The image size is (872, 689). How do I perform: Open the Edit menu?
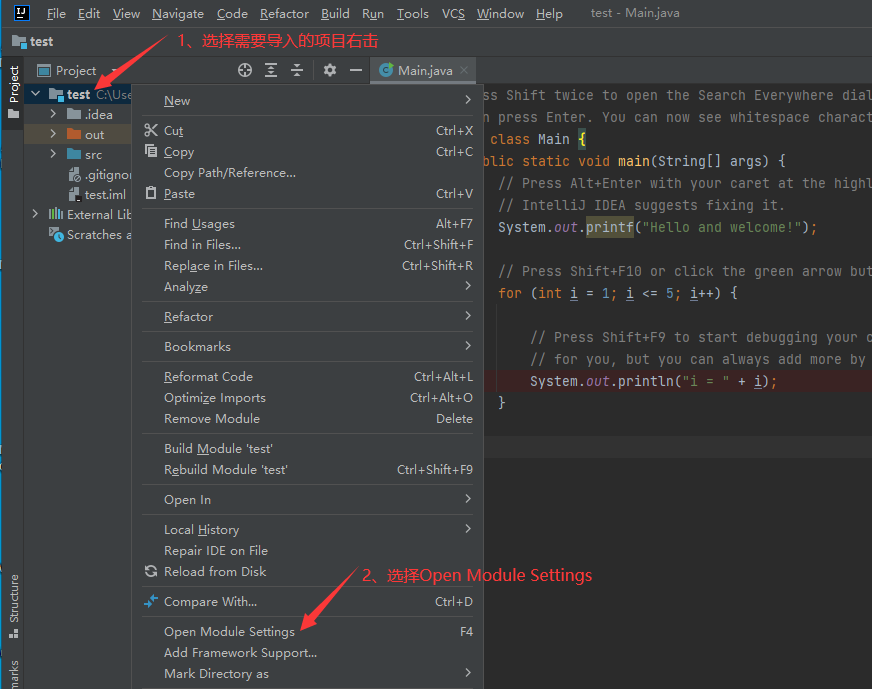tap(89, 13)
